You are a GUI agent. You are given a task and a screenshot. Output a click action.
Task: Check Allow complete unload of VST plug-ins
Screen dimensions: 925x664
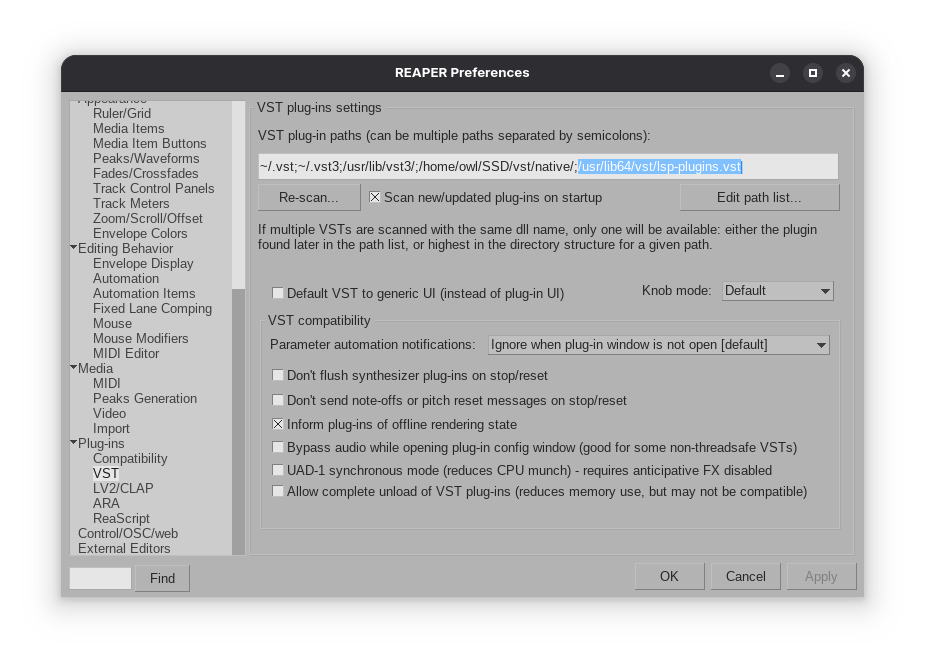click(x=277, y=491)
